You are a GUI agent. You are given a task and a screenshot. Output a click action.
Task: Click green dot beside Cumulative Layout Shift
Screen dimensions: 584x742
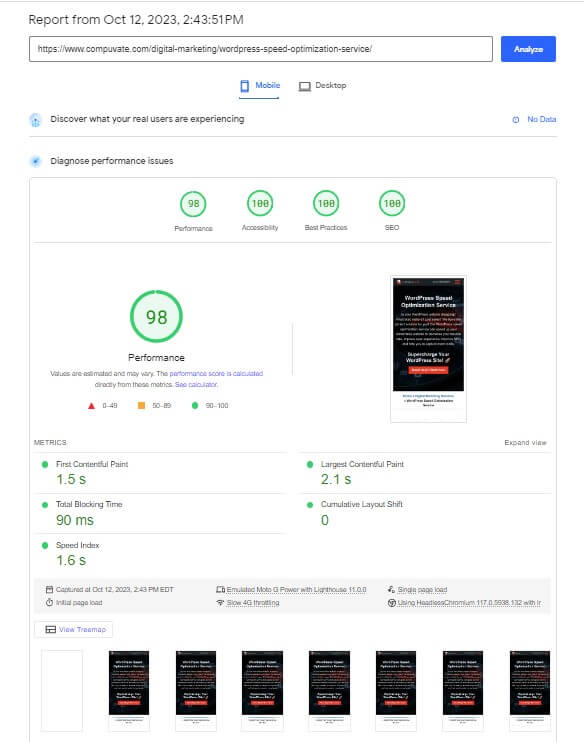[310, 505]
